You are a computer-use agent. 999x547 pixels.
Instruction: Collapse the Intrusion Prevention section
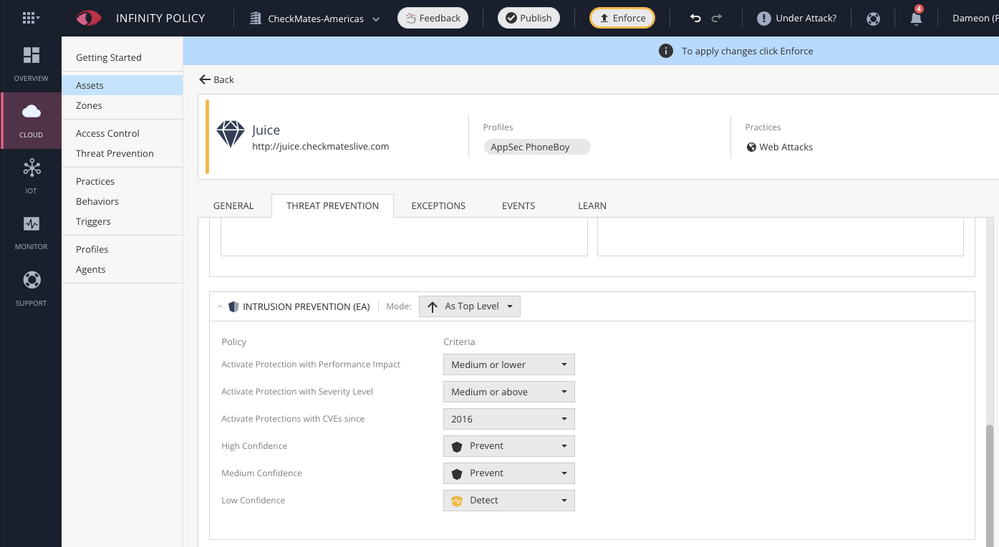coord(220,307)
